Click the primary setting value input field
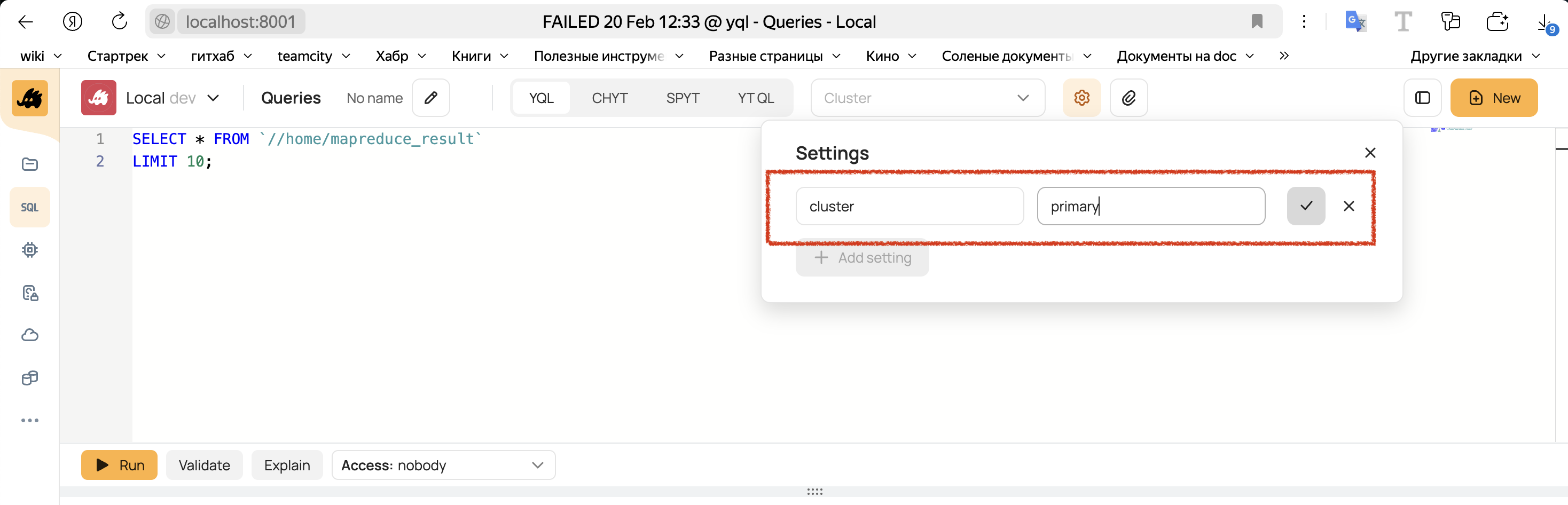This screenshot has width=1568, height=505. coord(1151,206)
